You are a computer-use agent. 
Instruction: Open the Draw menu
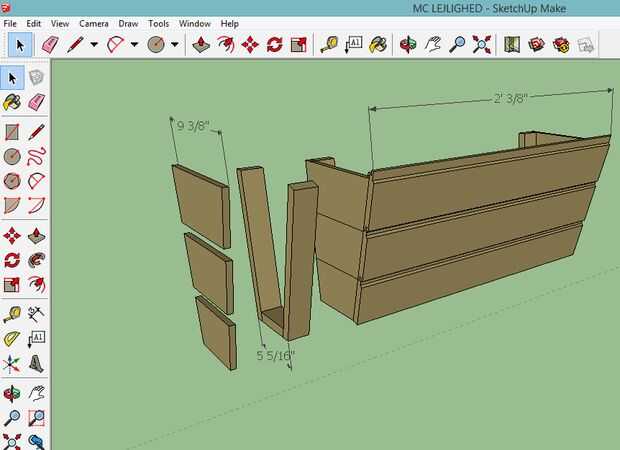128,24
